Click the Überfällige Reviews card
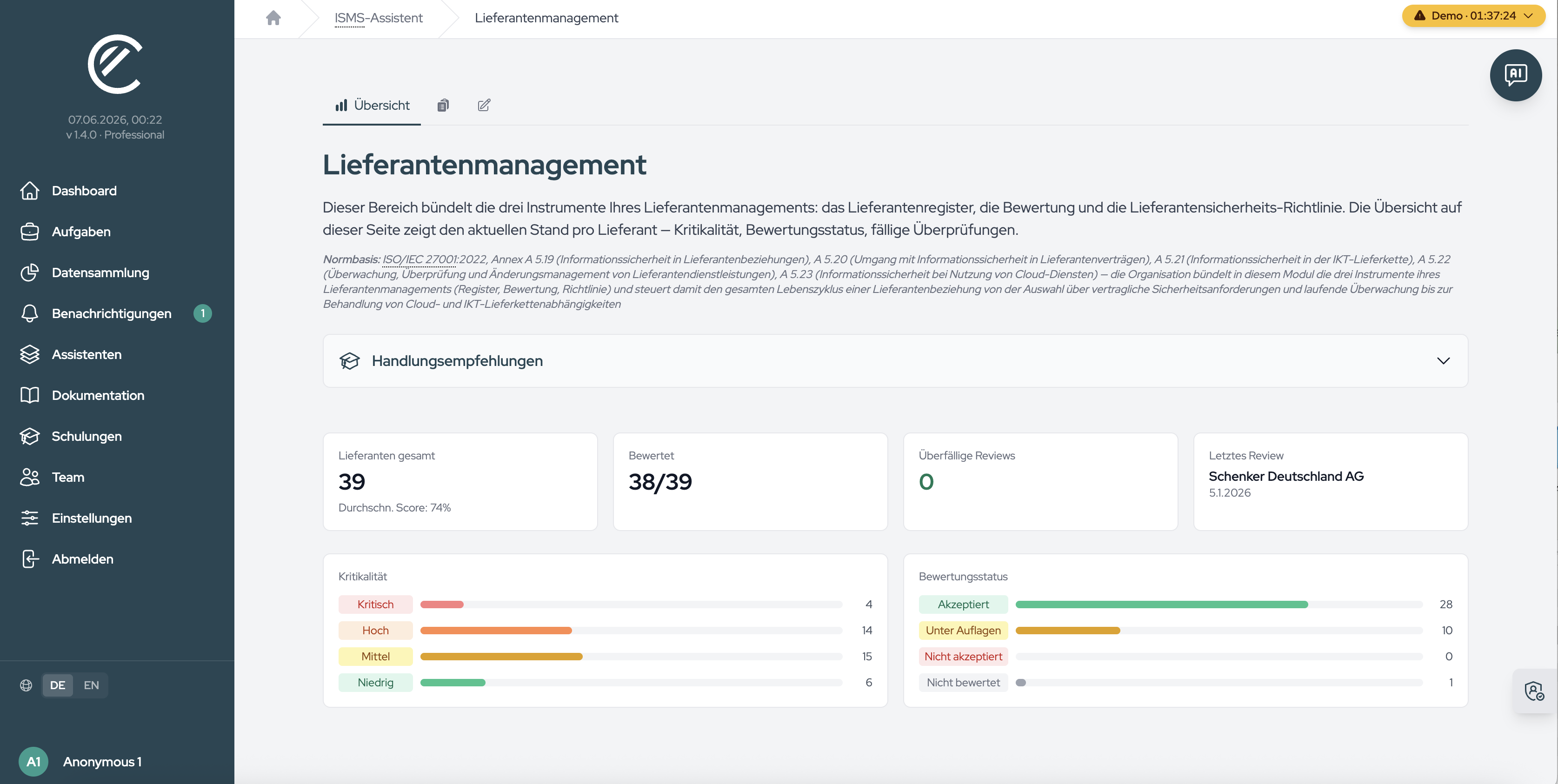This screenshot has height=784, width=1558. [1041, 482]
